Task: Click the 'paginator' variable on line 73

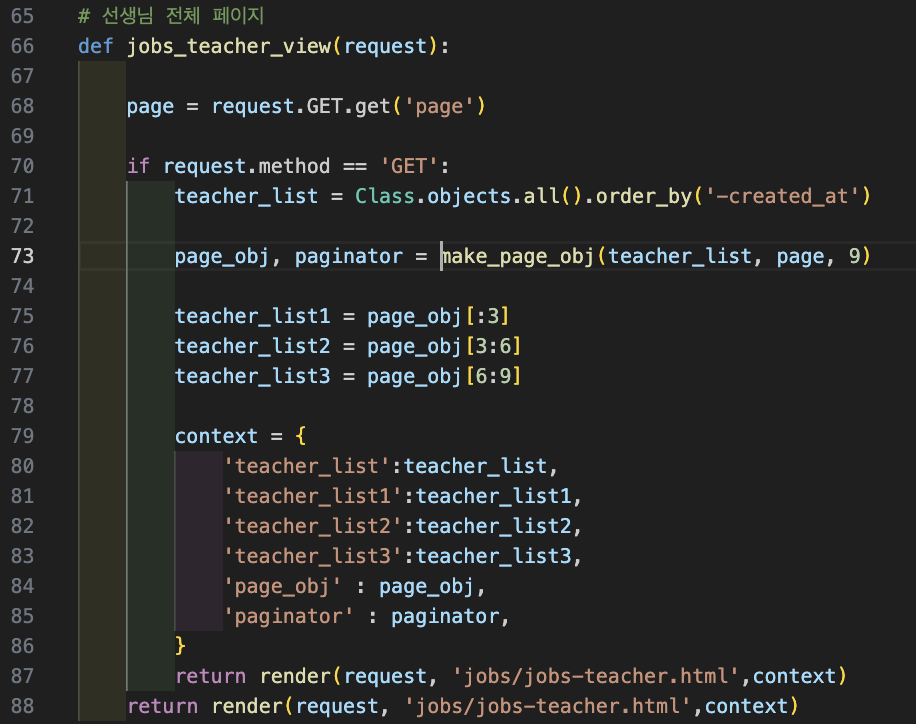Action: (349, 256)
